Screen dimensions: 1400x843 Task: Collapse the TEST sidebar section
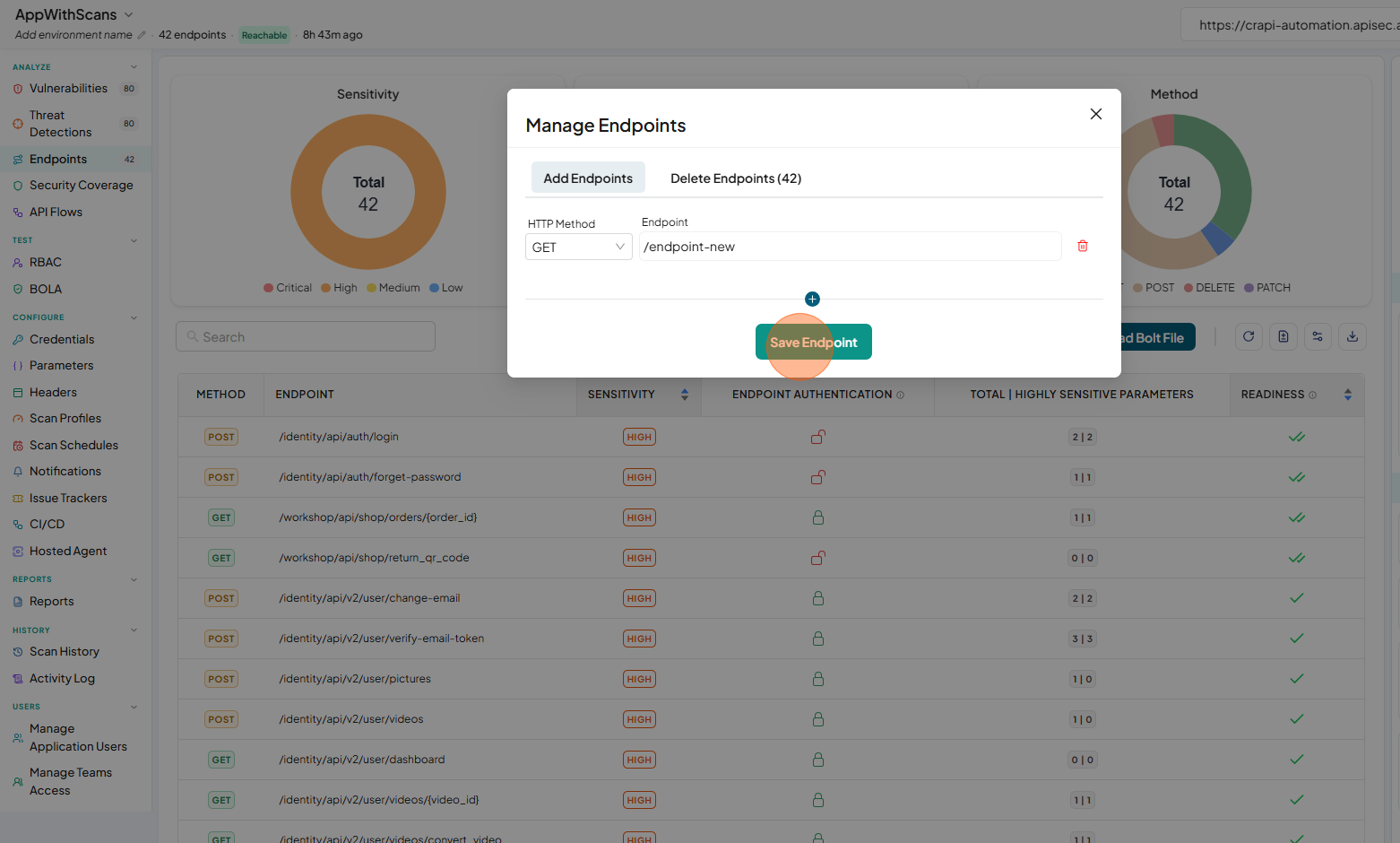pyautogui.click(x=134, y=240)
